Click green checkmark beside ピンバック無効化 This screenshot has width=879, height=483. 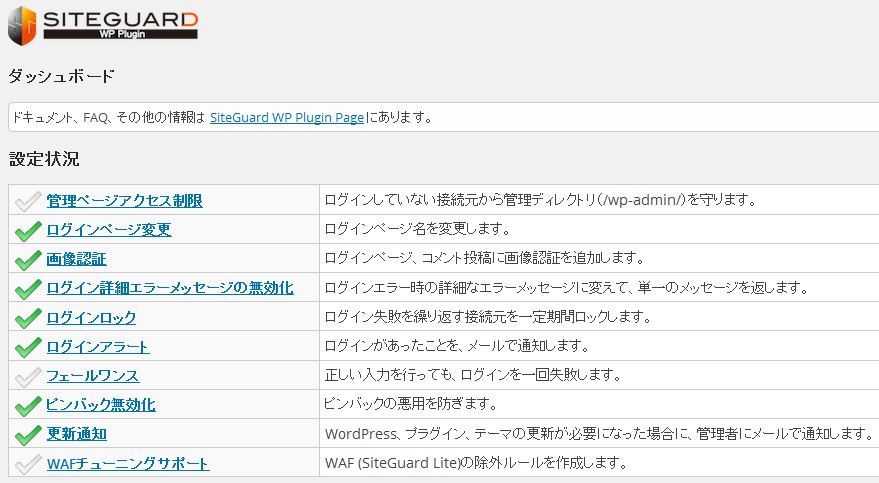tap(27, 405)
